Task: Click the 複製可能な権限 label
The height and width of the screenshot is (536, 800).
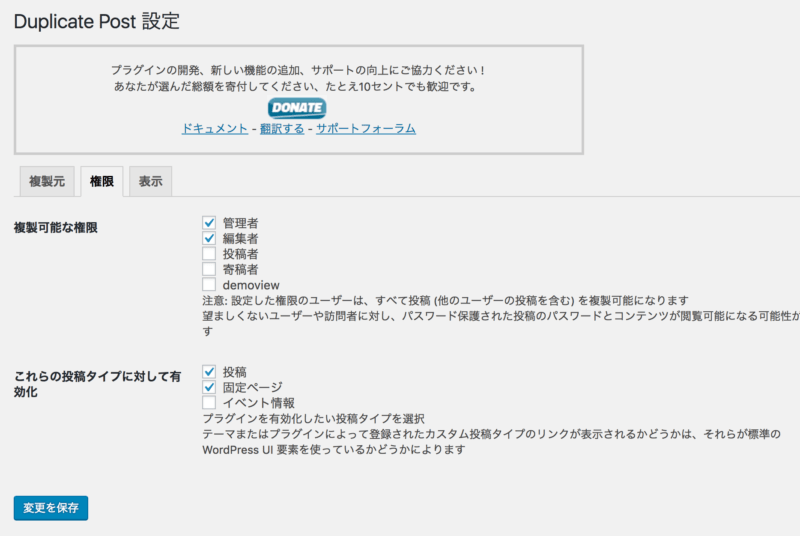Action: 56,227
